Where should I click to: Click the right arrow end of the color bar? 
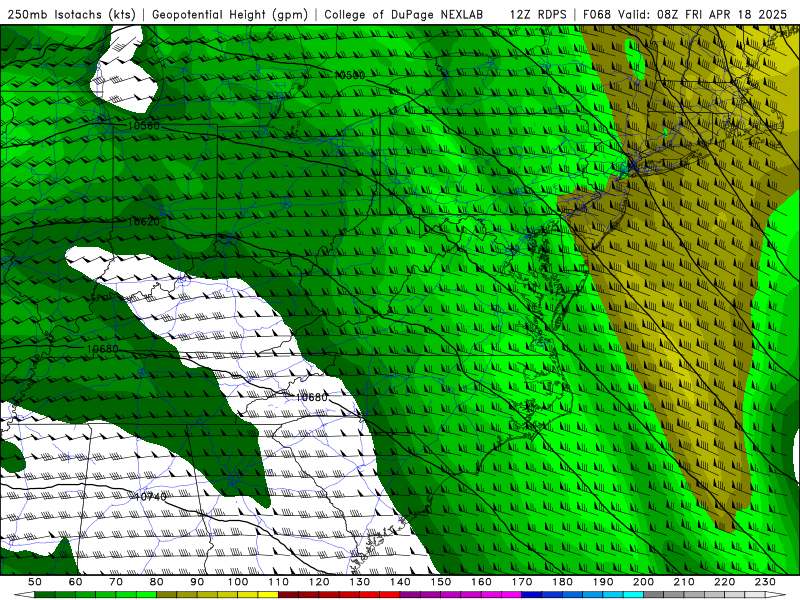tap(776, 595)
